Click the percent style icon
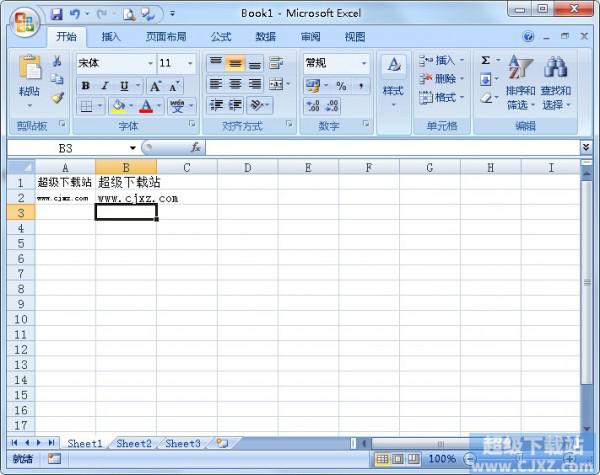Screen dimensions: 600x475 click(341, 86)
